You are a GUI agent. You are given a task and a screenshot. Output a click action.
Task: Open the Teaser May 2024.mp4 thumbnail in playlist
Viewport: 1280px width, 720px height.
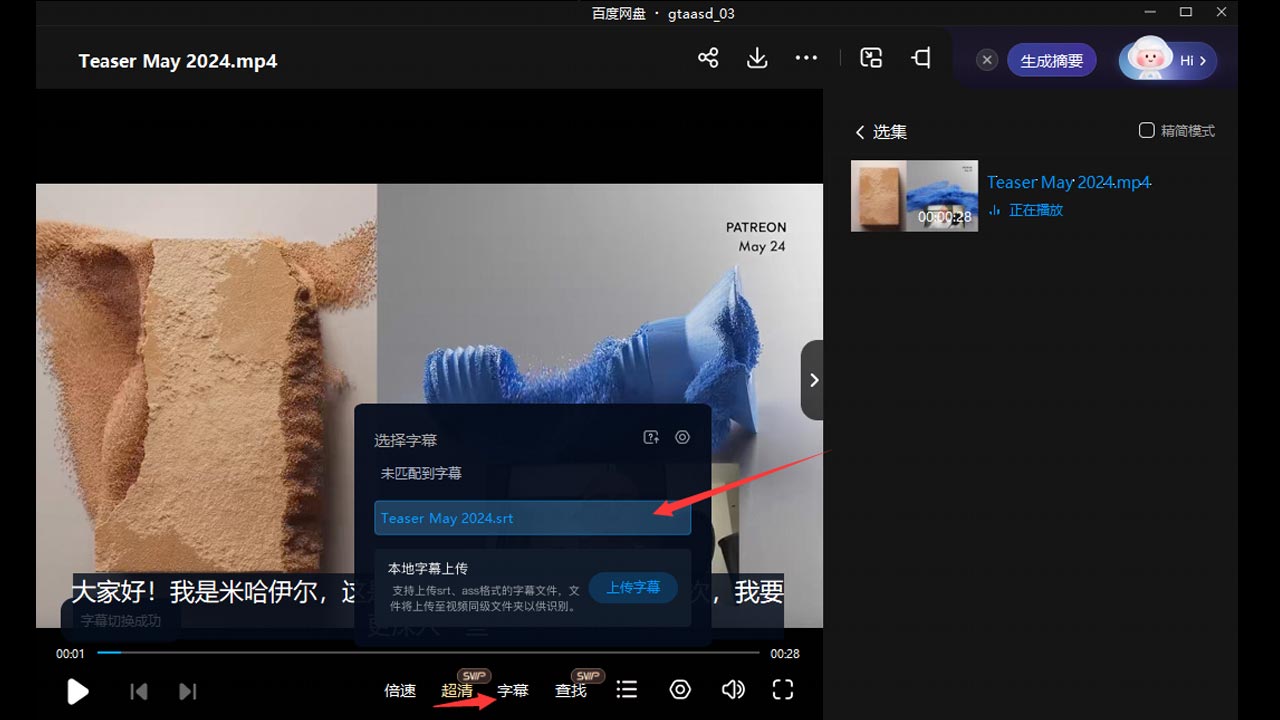[x=914, y=196]
